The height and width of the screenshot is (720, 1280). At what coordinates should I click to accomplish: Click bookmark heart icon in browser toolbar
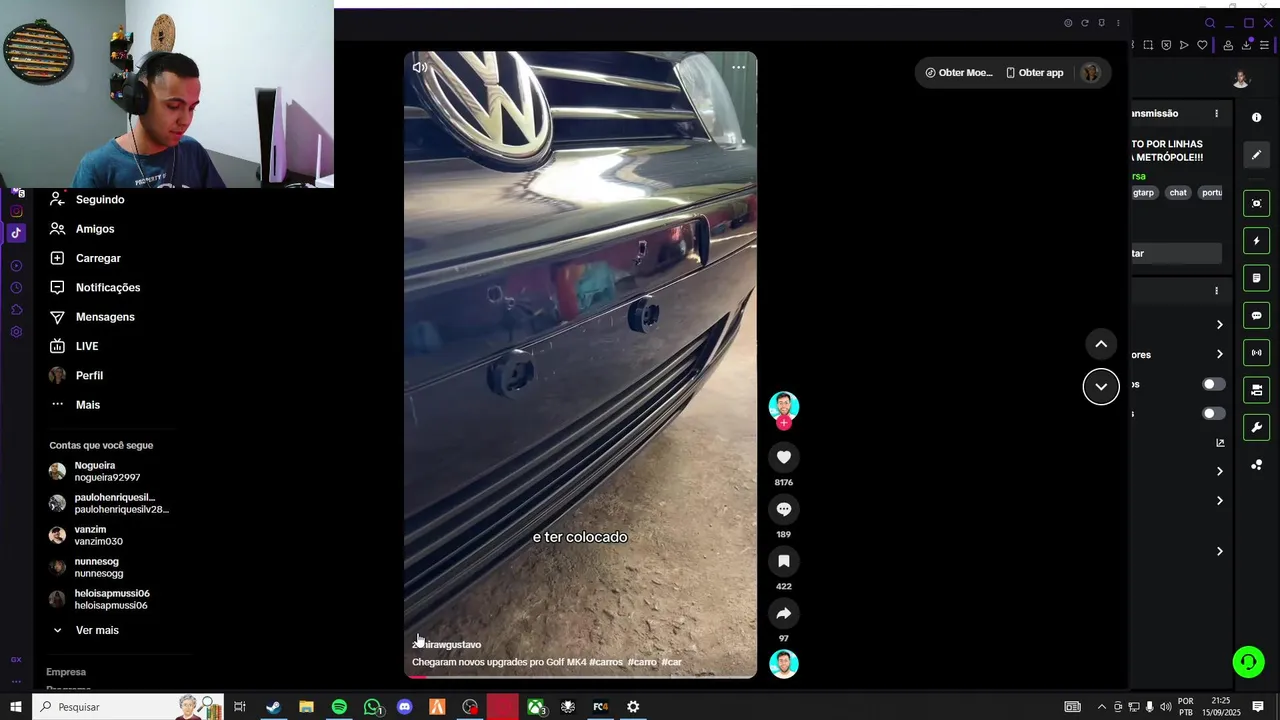pos(1202,45)
